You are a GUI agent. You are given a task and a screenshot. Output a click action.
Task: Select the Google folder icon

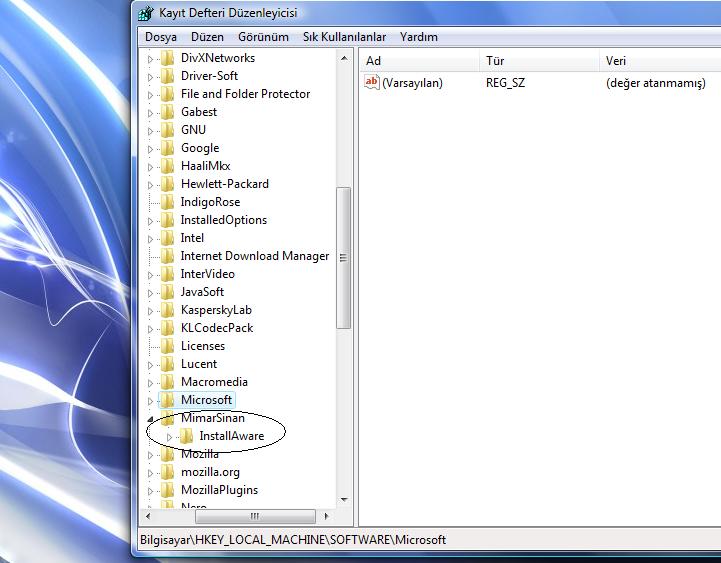pos(167,148)
